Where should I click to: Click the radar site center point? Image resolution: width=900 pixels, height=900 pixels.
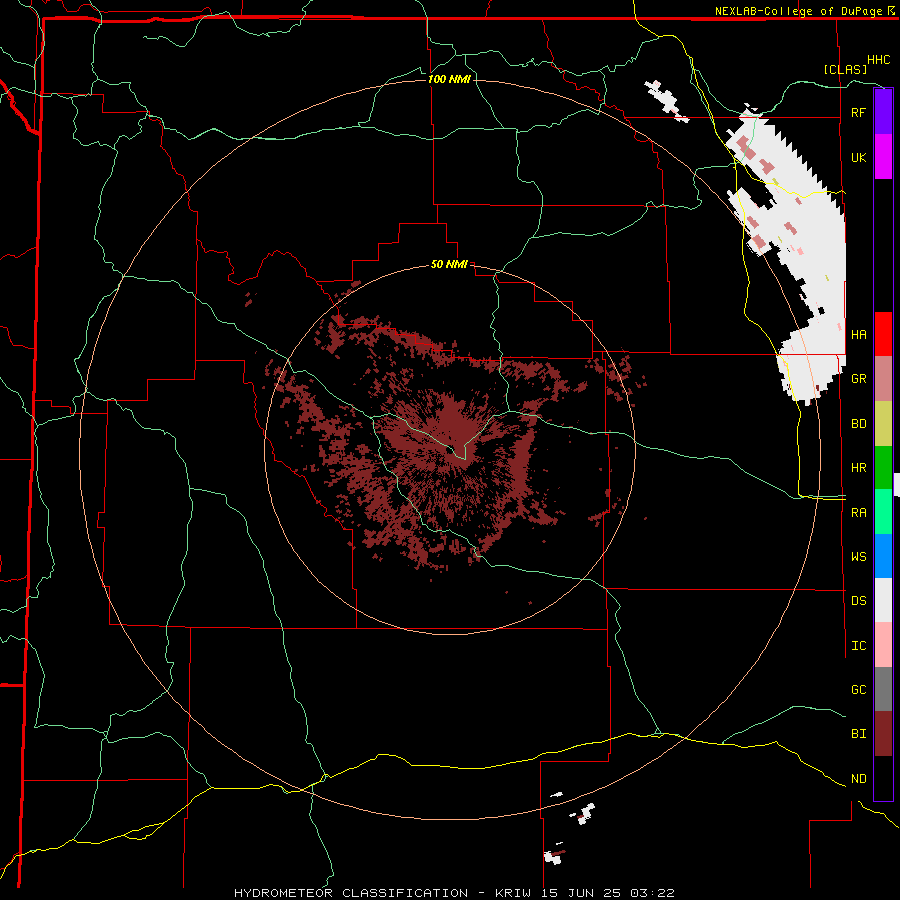450,449
